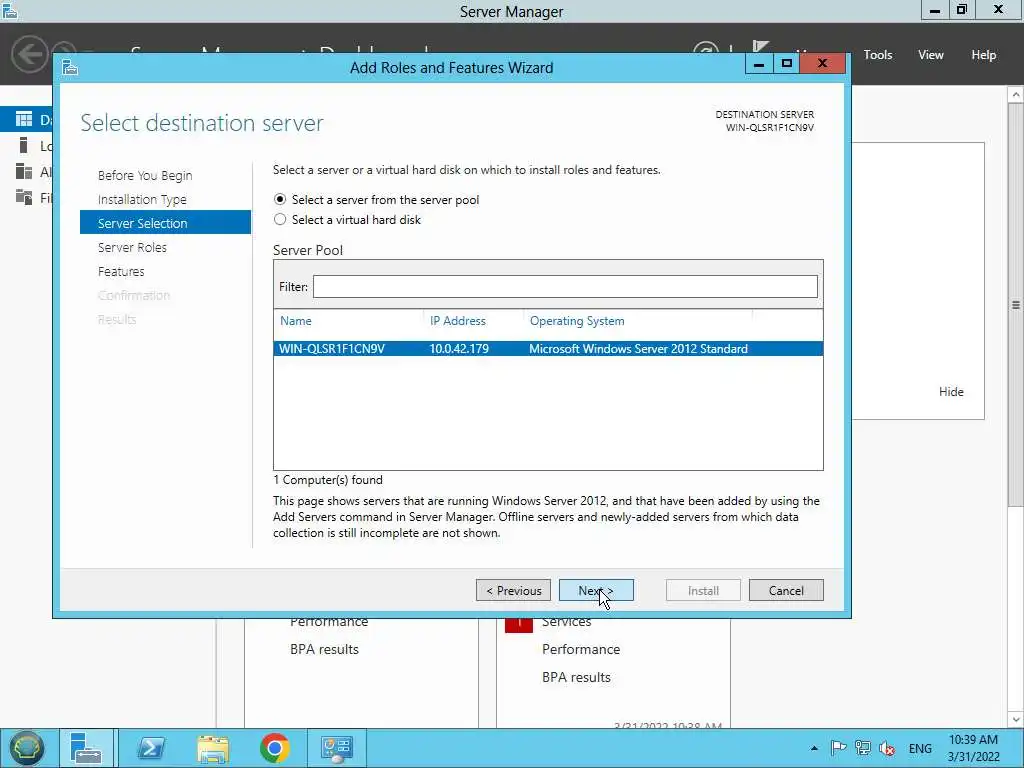Choose Select a virtual hard disk option
This screenshot has height=768, width=1024.
click(x=280, y=219)
